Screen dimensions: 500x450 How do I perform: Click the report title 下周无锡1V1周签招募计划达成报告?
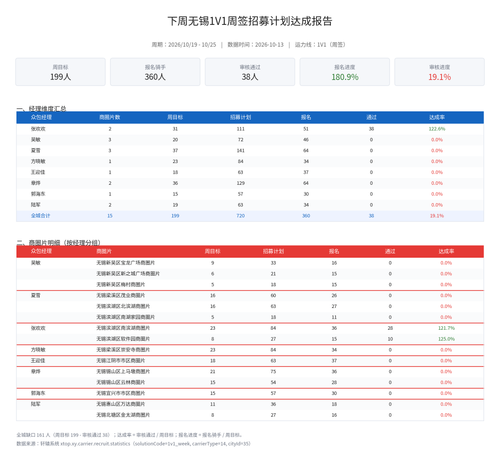point(250,21)
